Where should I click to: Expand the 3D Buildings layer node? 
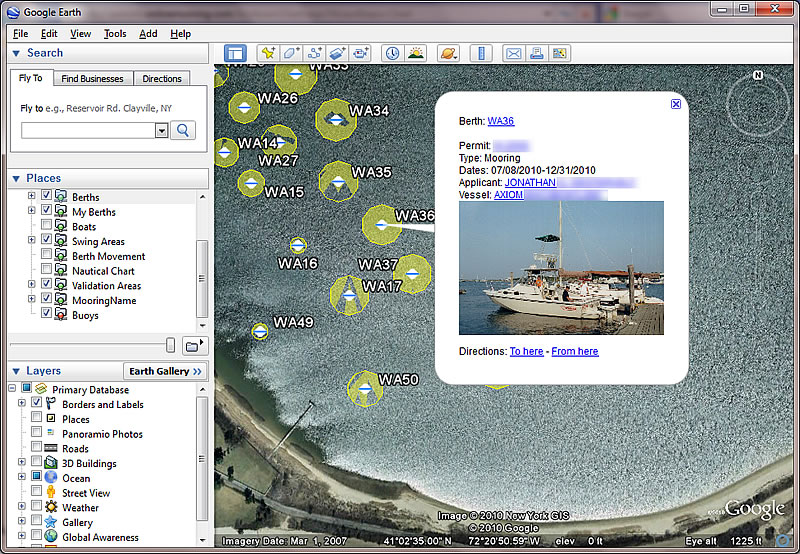(21, 464)
